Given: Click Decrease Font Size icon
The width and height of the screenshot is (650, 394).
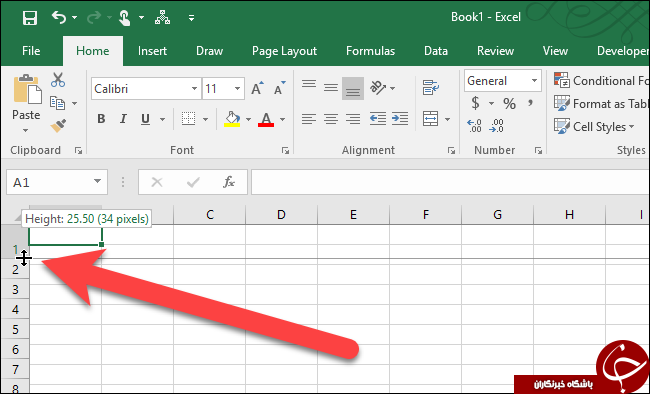Looking at the screenshot, I should click(x=280, y=88).
